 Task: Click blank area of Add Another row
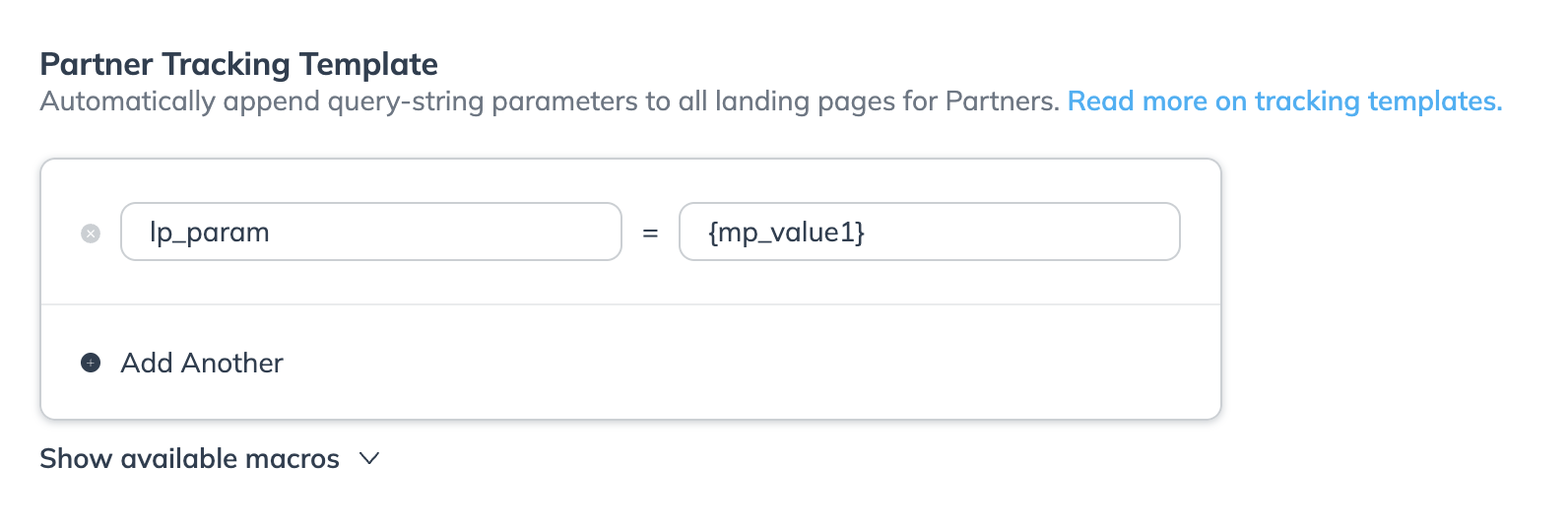(739, 363)
